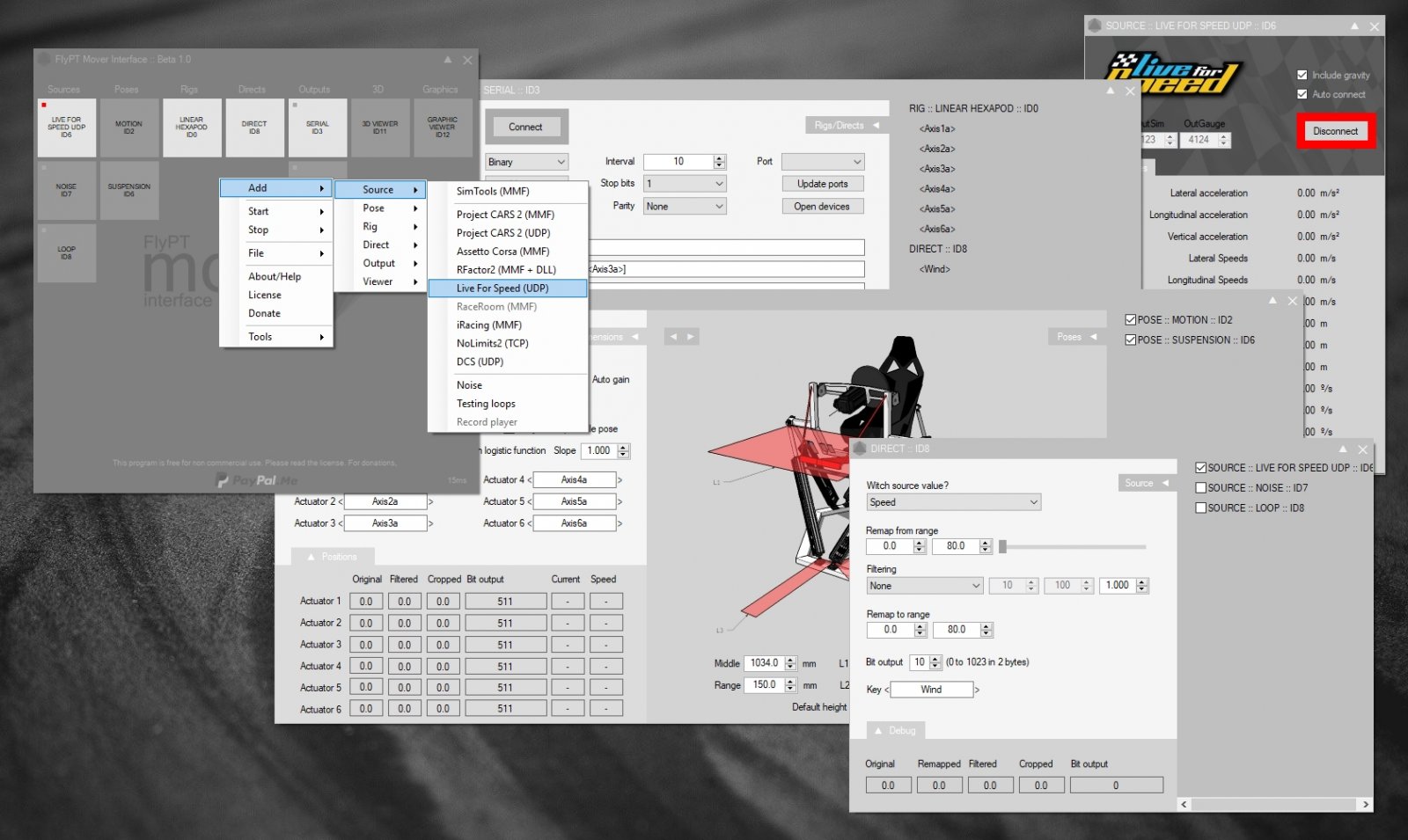Image resolution: width=1408 pixels, height=840 pixels.
Task: Click the Actuator 4 Axis4a field
Action: pos(575,480)
